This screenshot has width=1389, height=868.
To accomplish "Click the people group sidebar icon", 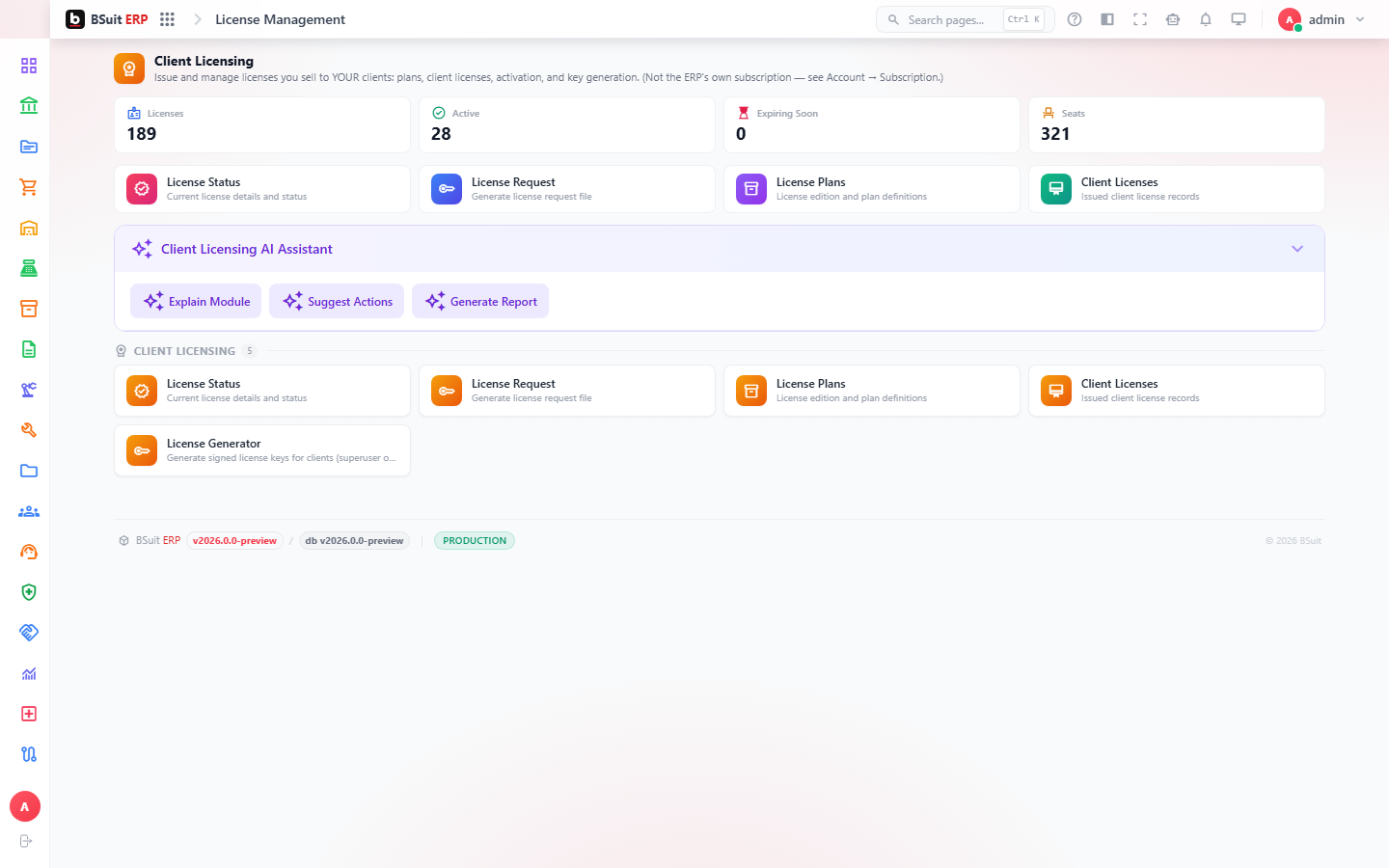I will pyautogui.click(x=29, y=511).
